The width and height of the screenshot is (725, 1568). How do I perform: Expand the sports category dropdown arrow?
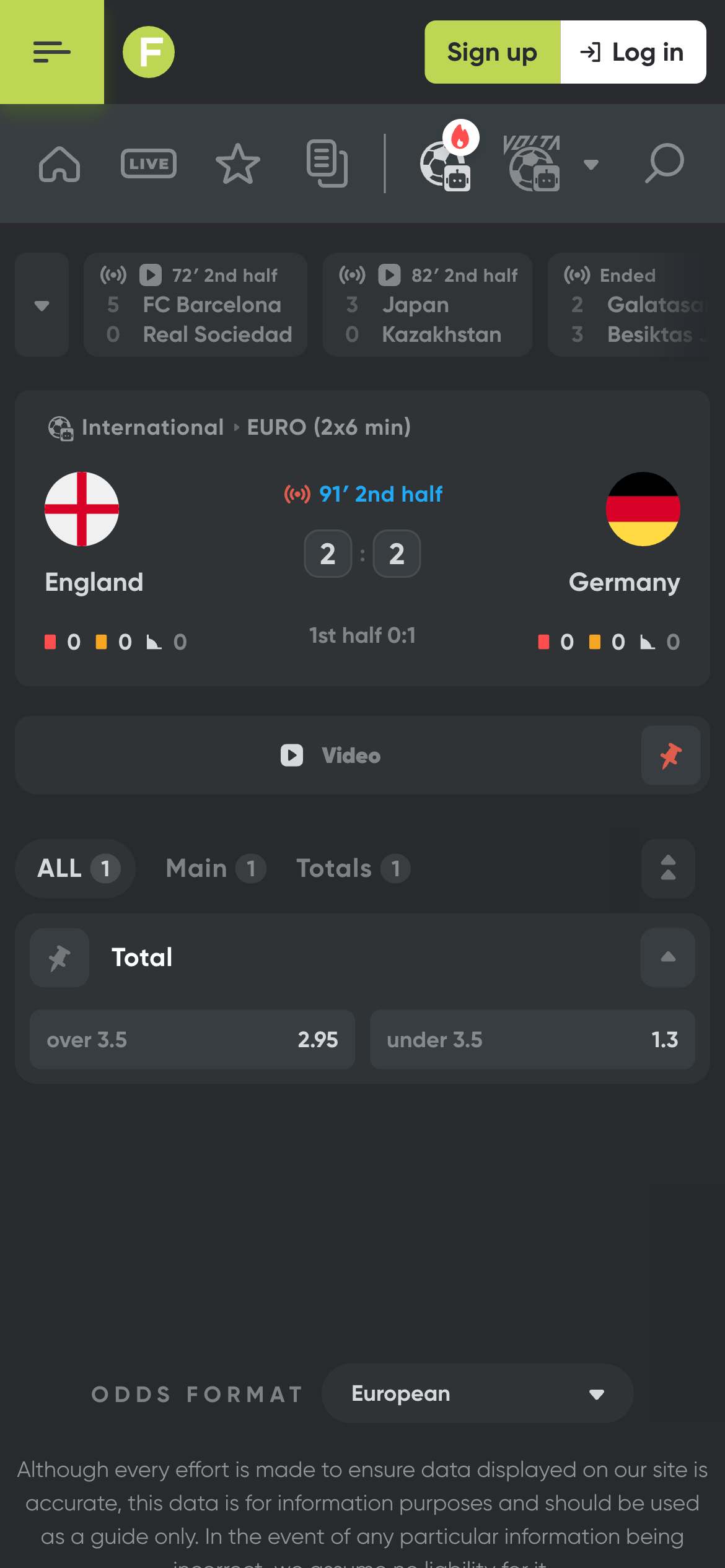tap(591, 164)
